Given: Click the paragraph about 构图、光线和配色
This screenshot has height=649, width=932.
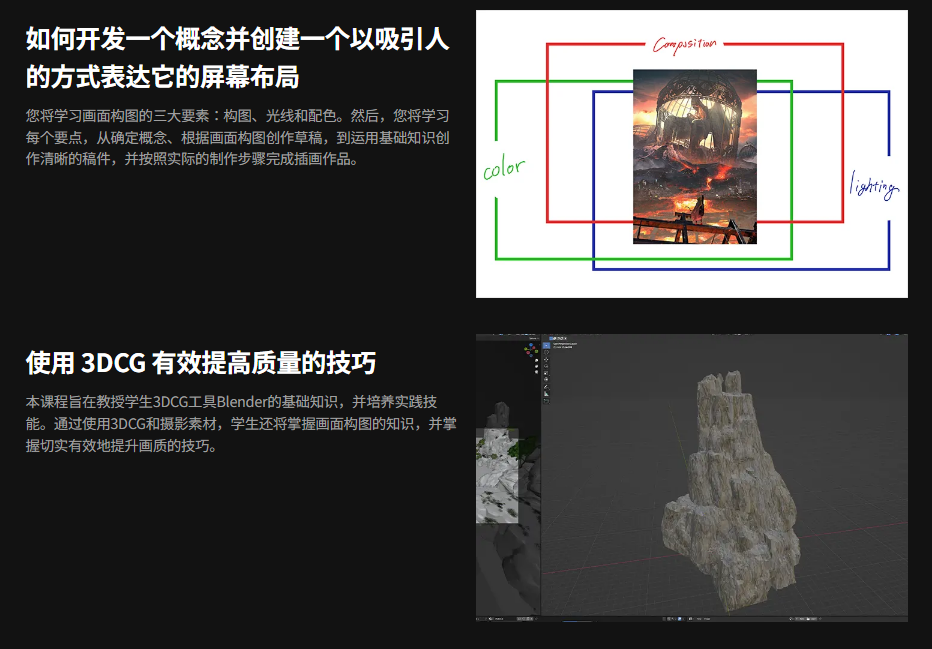Looking at the screenshot, I should click(x=237, y=137).
